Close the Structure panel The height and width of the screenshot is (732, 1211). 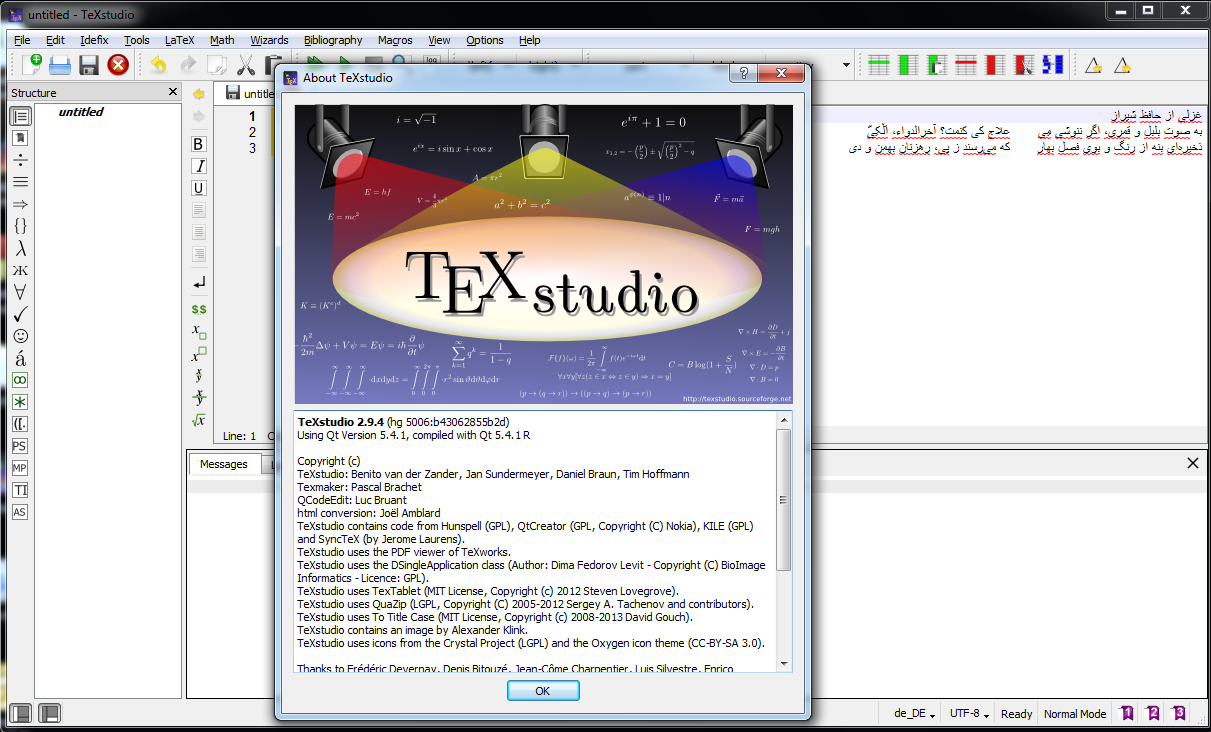[x=172, y=92]
